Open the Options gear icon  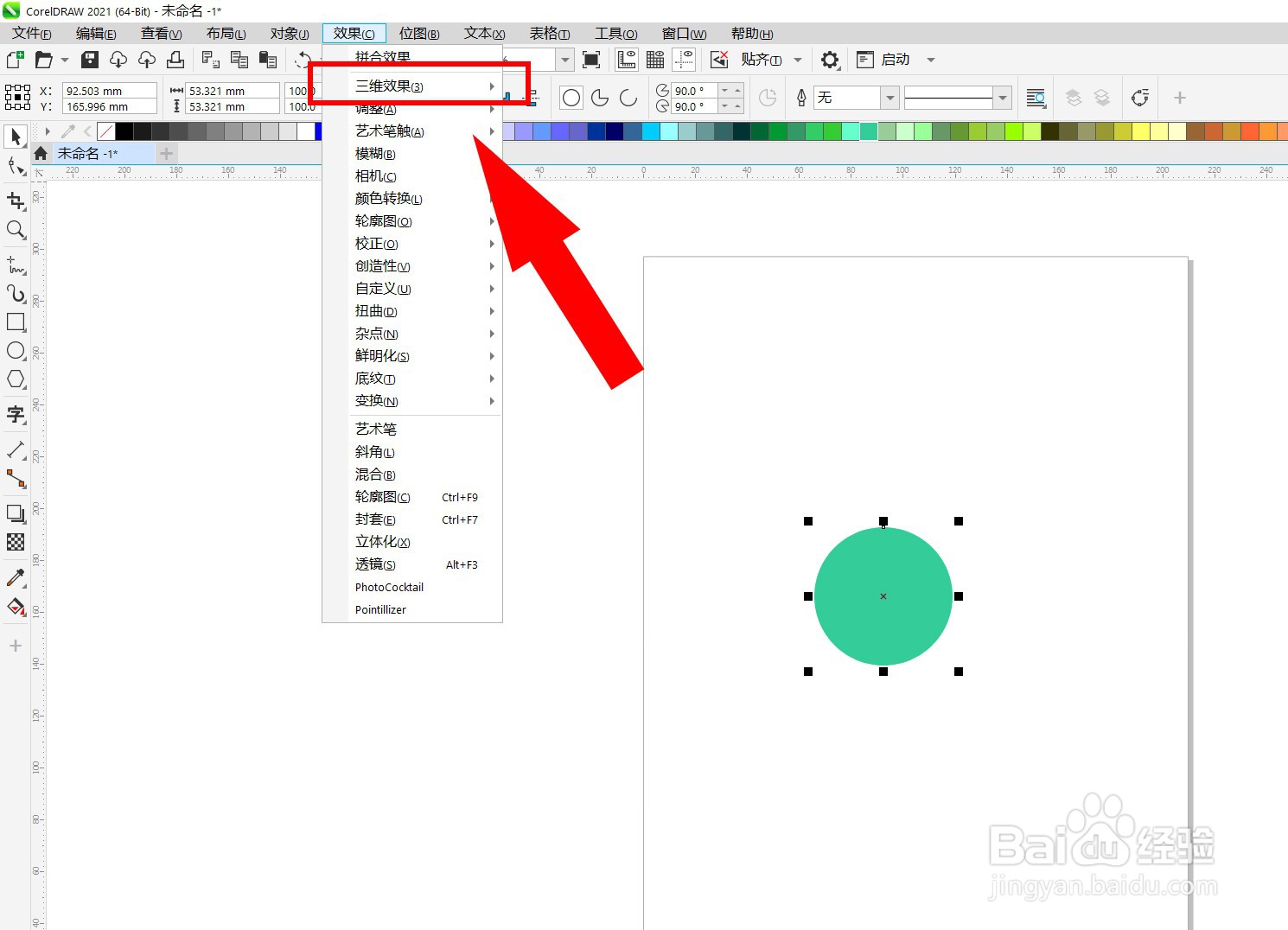[830, 60]
